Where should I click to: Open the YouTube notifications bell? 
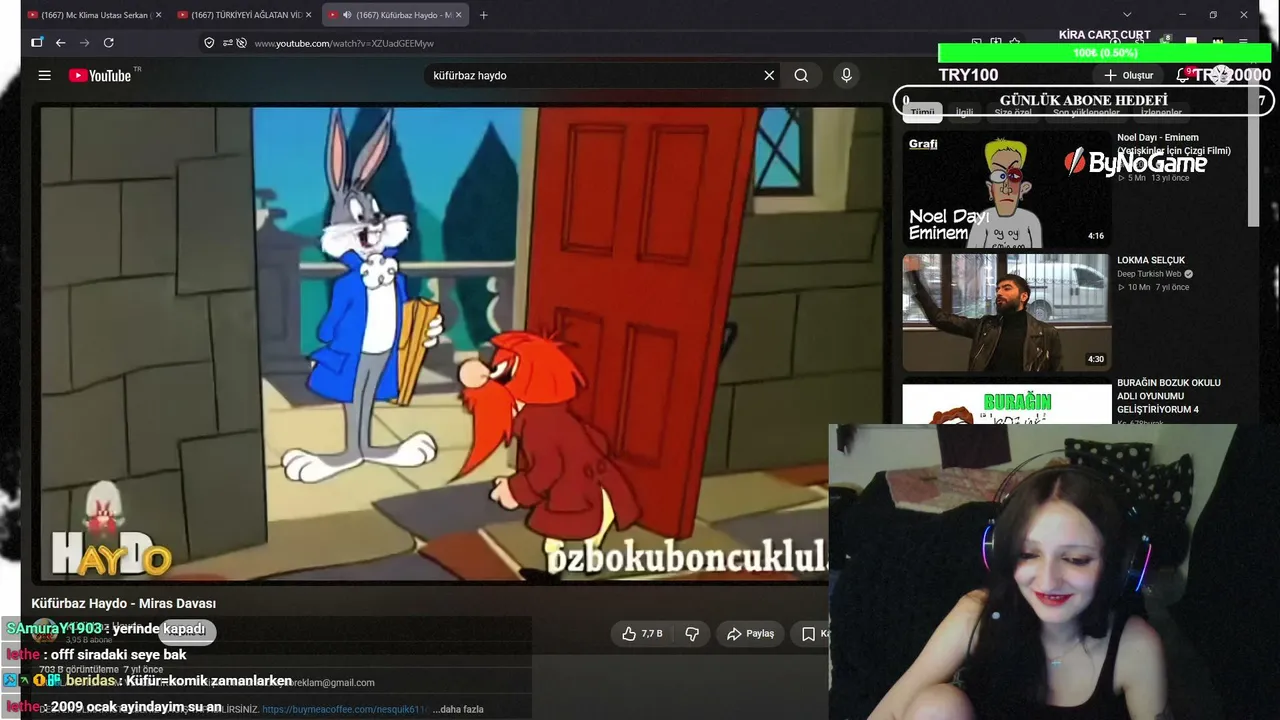point(1182,75)
